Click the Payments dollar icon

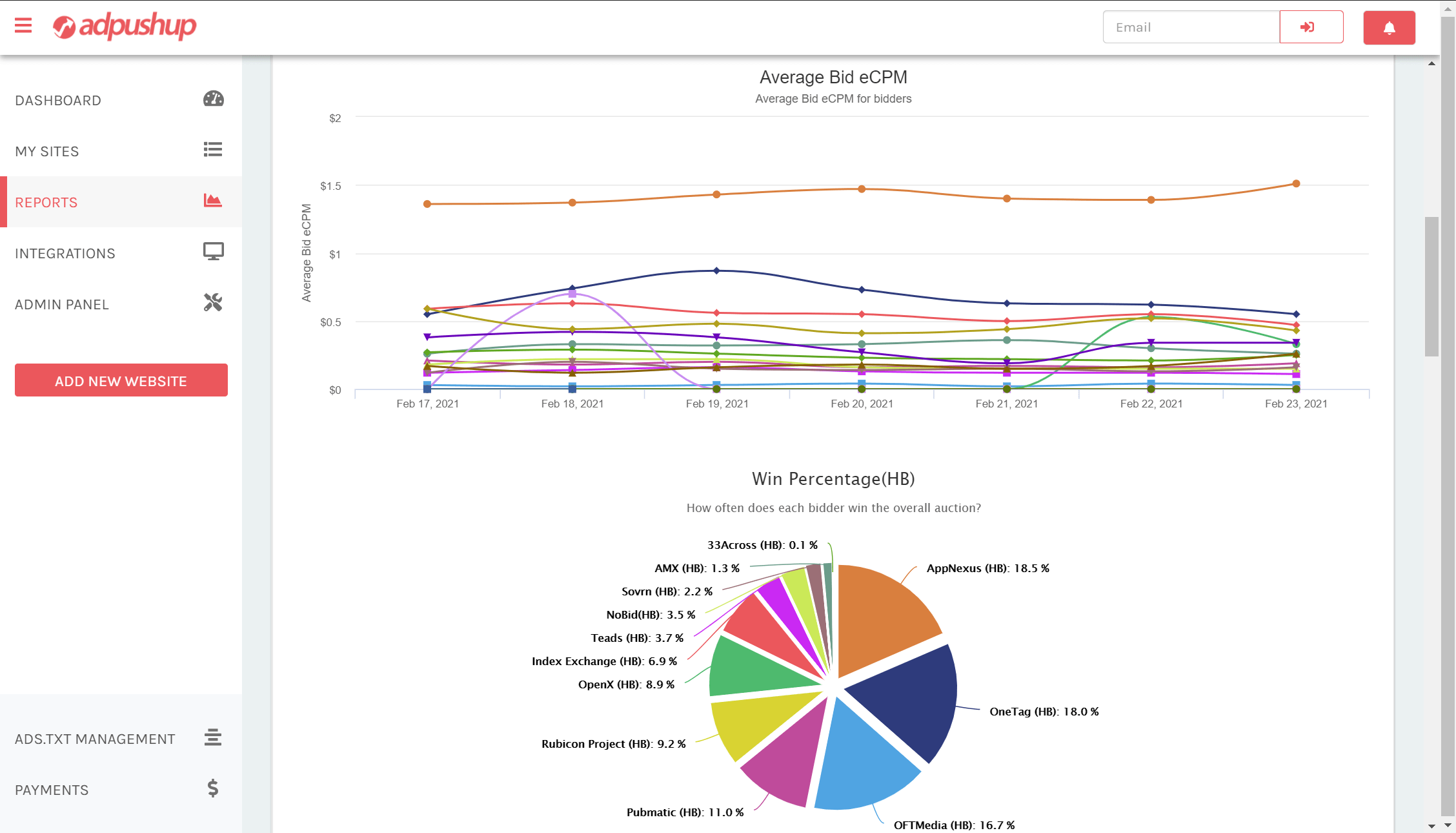[213, 788]
